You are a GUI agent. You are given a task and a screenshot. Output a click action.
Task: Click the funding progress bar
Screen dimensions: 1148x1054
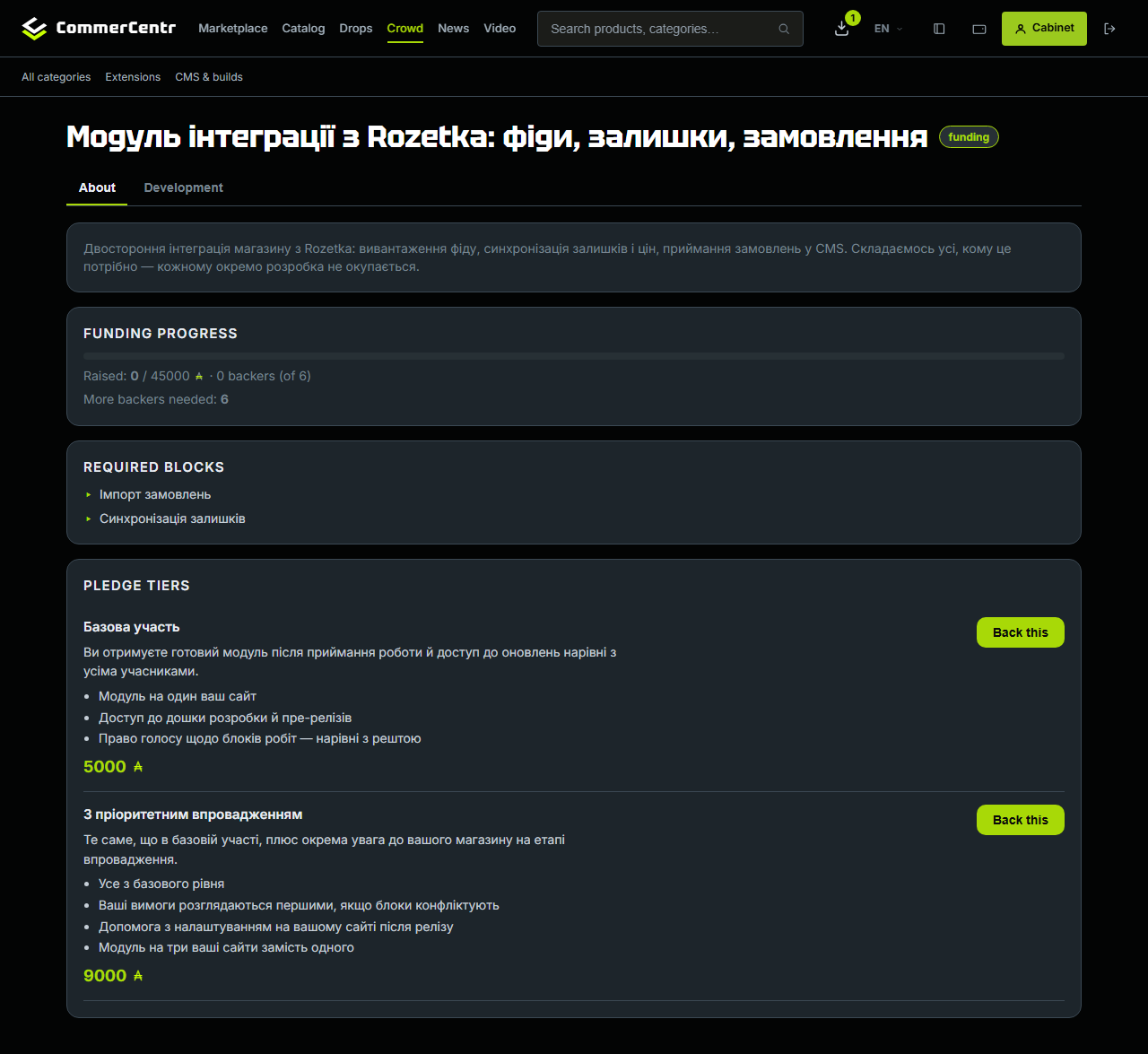point(574,356)
